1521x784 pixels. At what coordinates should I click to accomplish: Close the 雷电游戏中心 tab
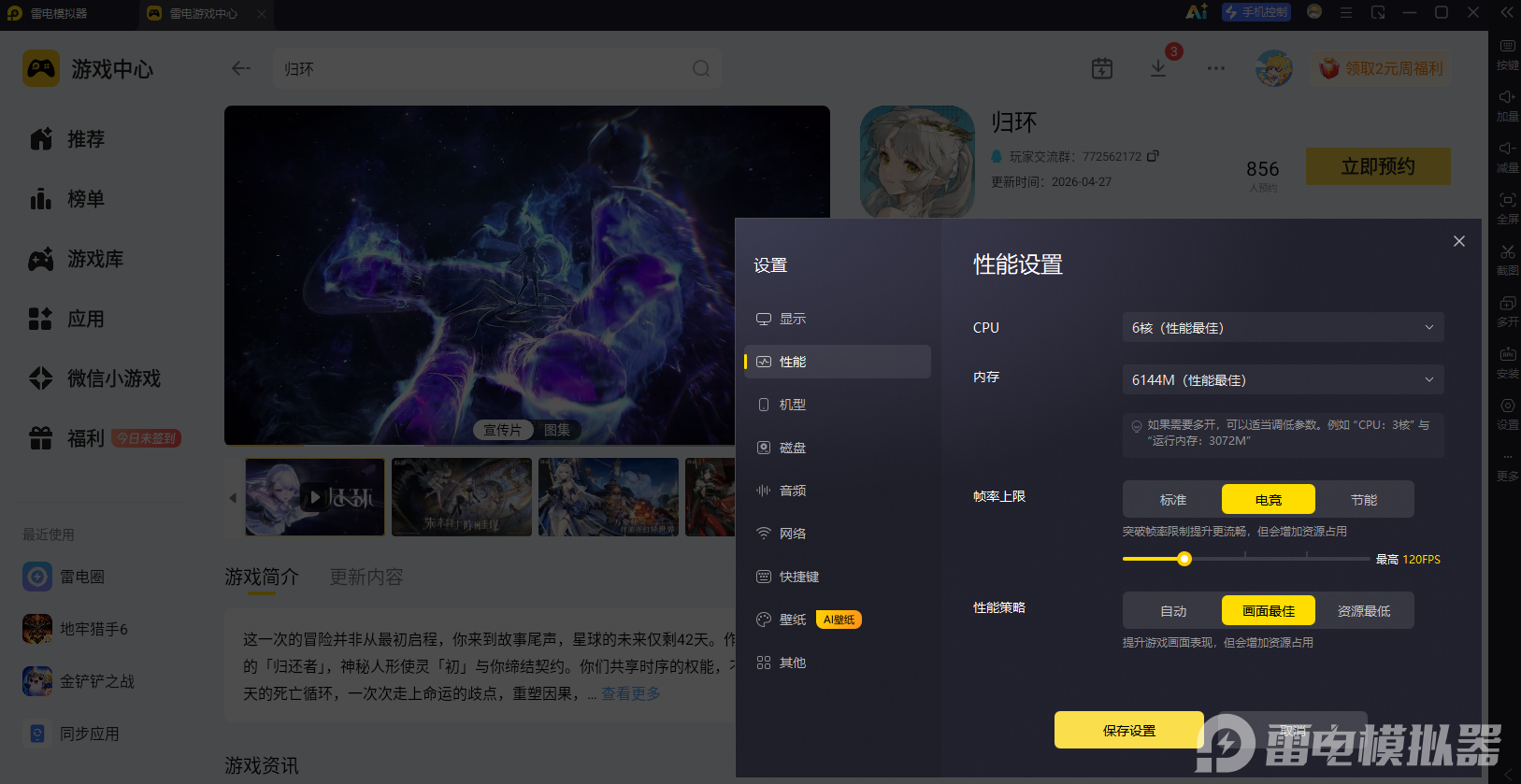point(262,14)
